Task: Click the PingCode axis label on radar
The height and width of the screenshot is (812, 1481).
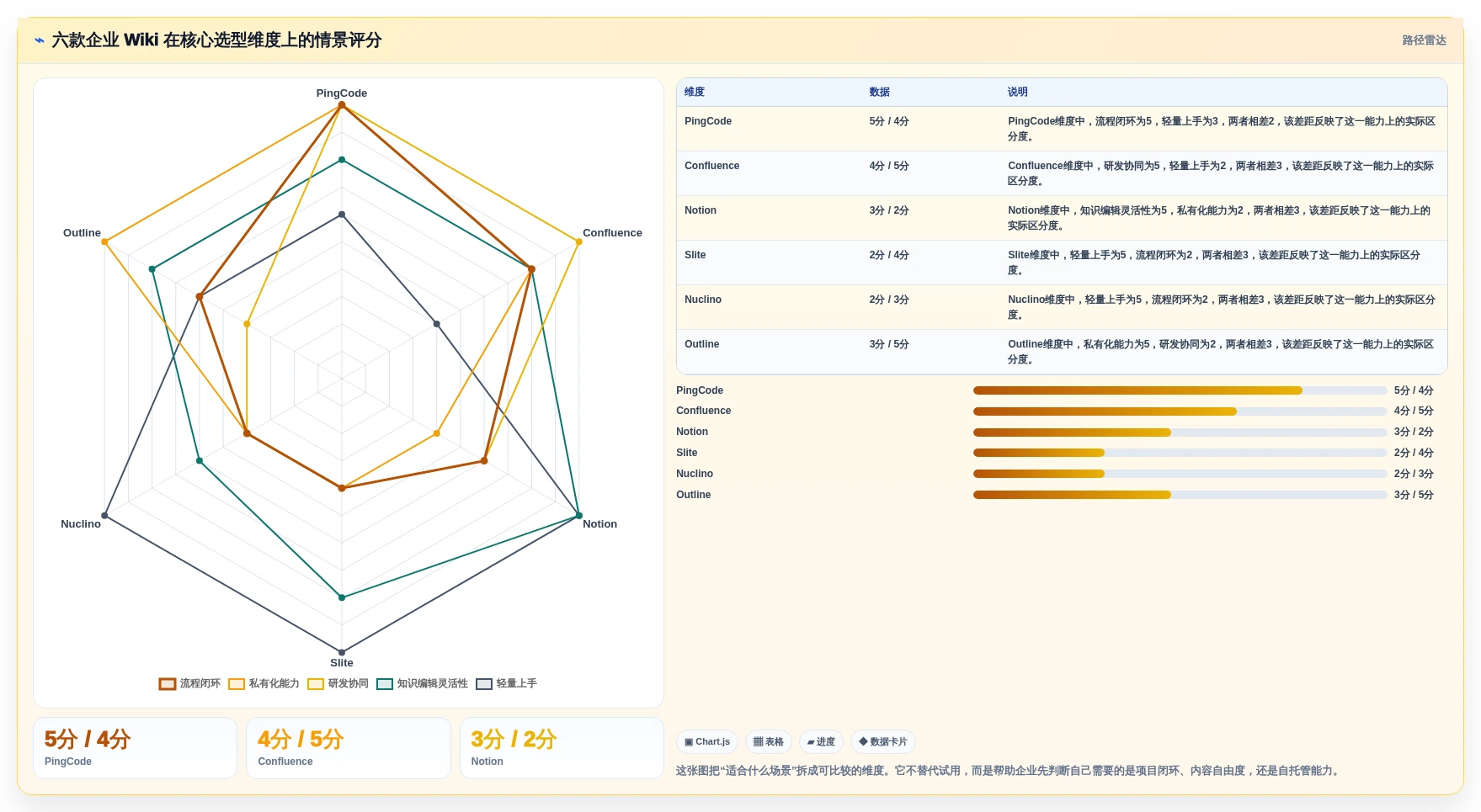Action: (x=342, y=93)
